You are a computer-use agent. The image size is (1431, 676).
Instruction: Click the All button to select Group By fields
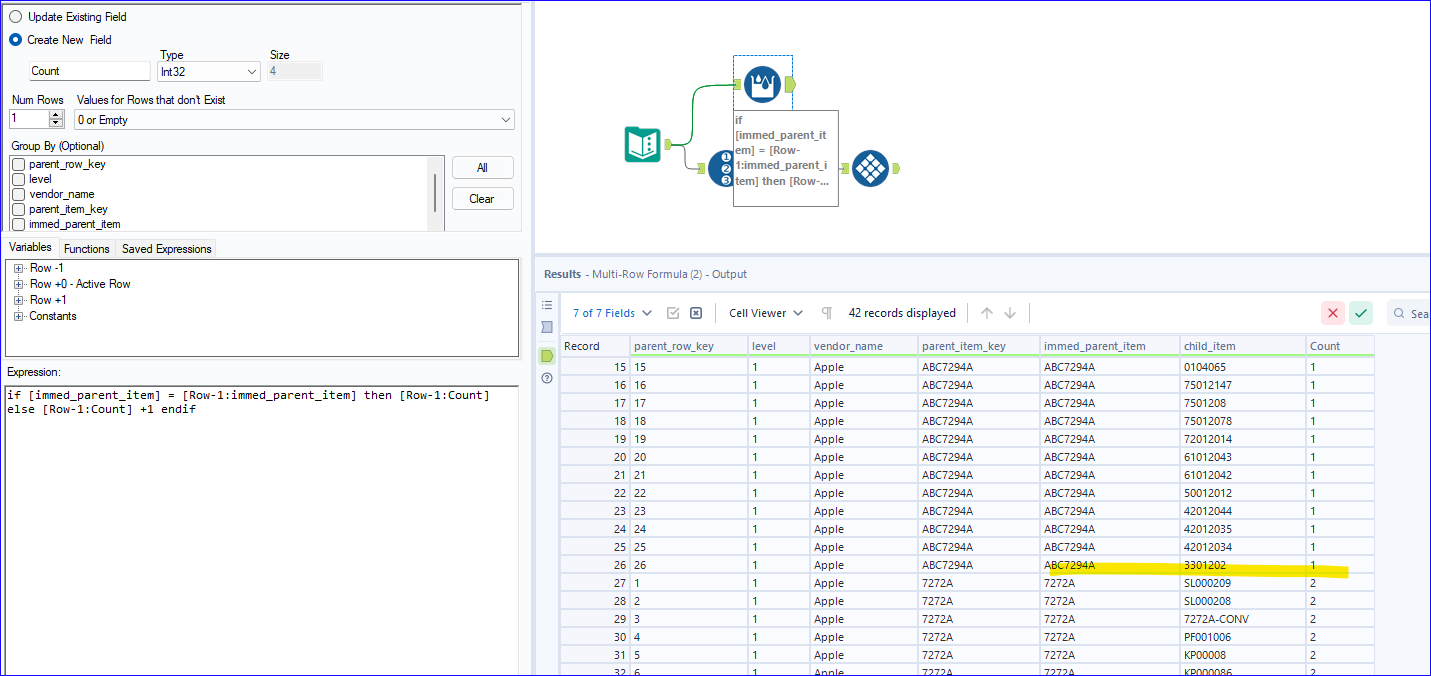click(x=482, y=167)
